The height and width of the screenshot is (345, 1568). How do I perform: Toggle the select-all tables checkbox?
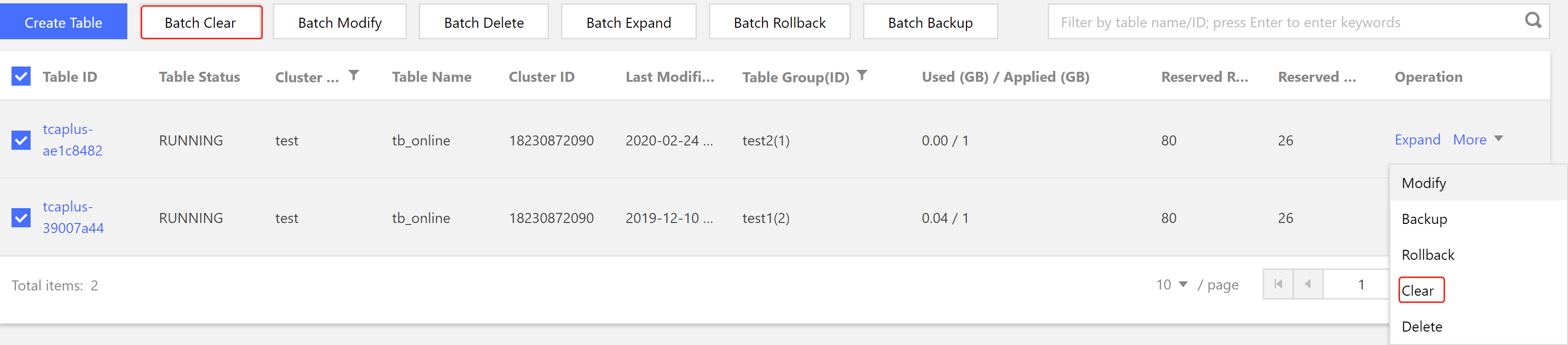pyautogui.click(x=22, y=77)
